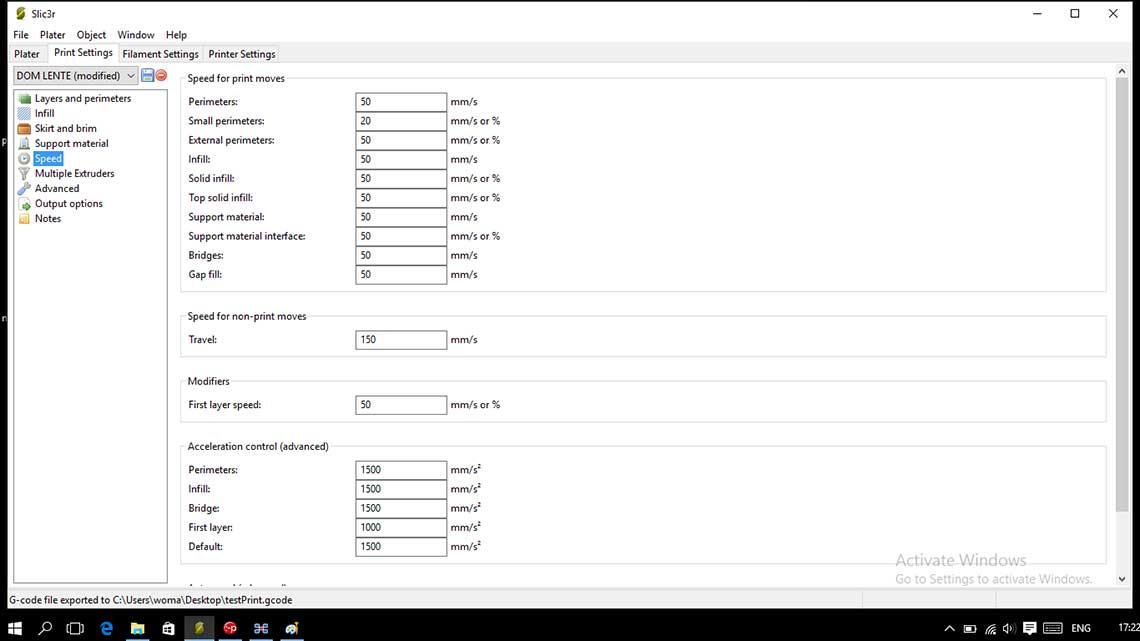Click the battery tray icon
This screenshot has width=1140, height=641.
click(x=970, y=629)
